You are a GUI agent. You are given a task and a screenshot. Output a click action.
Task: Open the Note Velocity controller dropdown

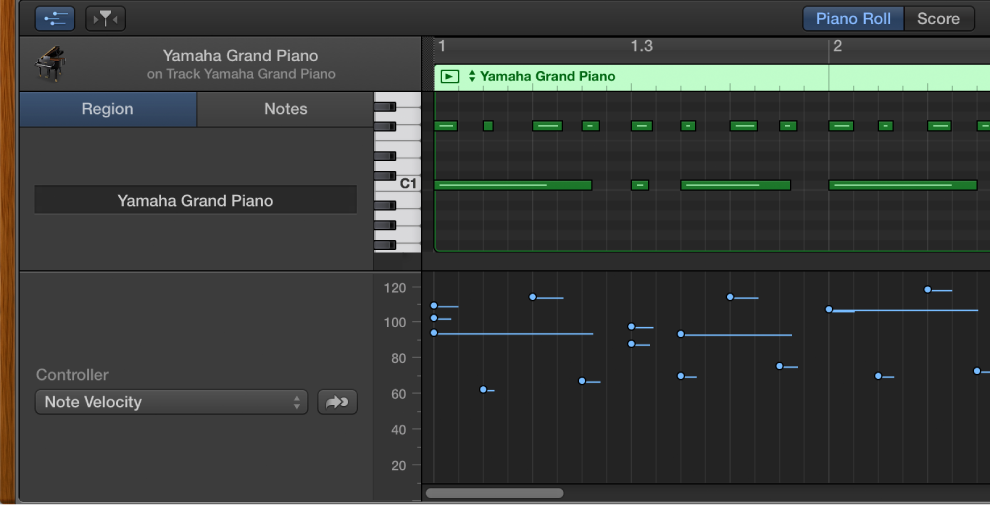tap(171, 402)
